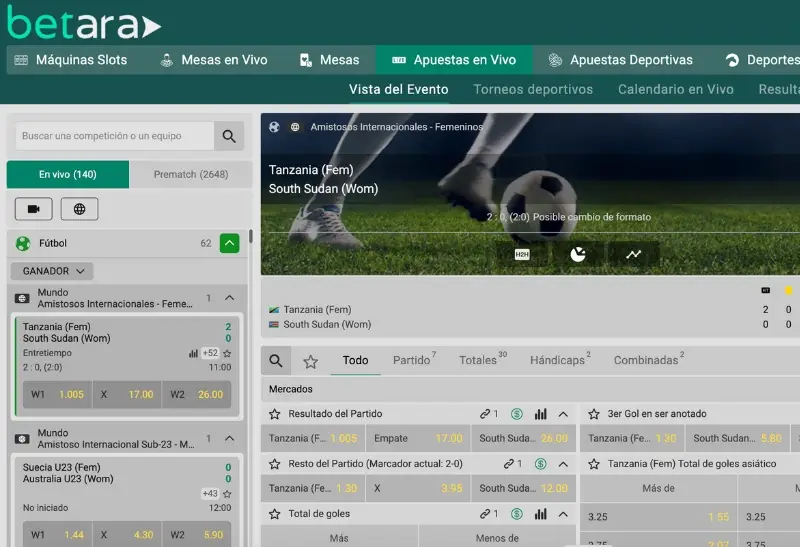Focus the competition or team search field
Image resolution: width=800 pixels, height=547 pixels.
coord(115,136)
